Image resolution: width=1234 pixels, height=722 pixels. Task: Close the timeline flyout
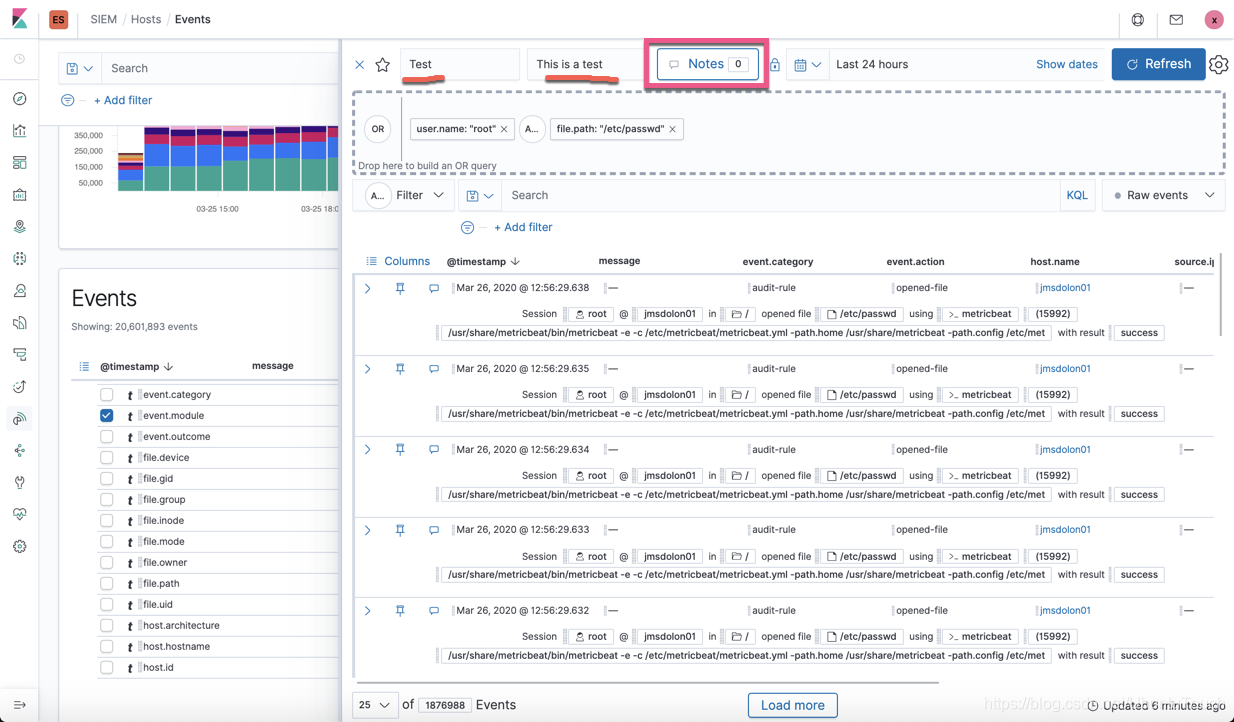pyautogui.click(x=360, y=65)
